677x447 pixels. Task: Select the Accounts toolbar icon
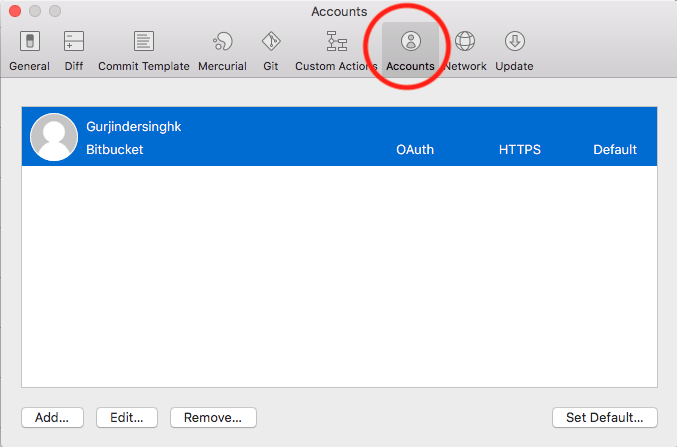410,50
